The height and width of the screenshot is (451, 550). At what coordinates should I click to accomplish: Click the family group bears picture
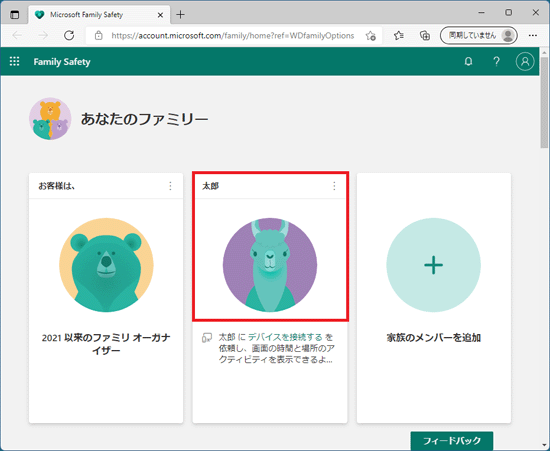[50, 119]
